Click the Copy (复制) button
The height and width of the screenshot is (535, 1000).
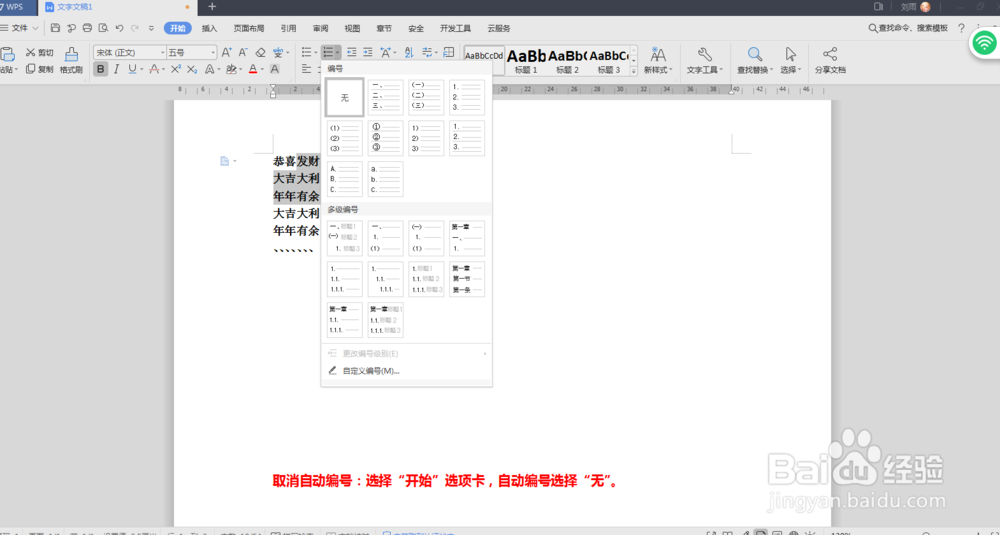[x=40, y=69]
